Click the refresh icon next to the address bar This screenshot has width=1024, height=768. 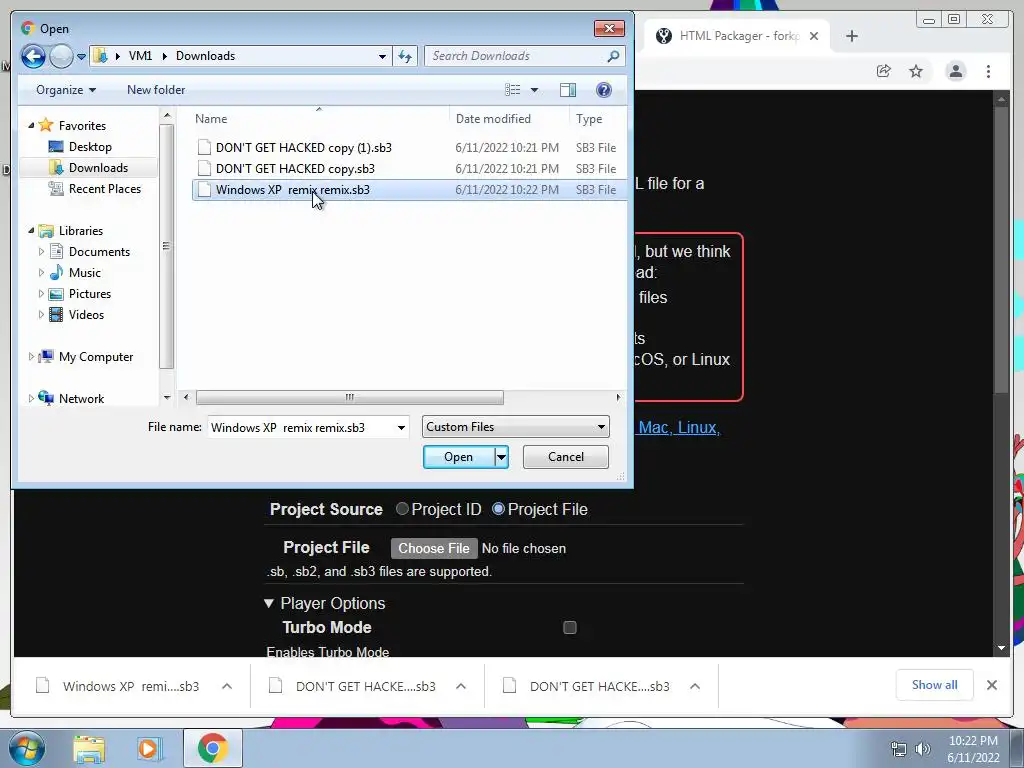405,56
